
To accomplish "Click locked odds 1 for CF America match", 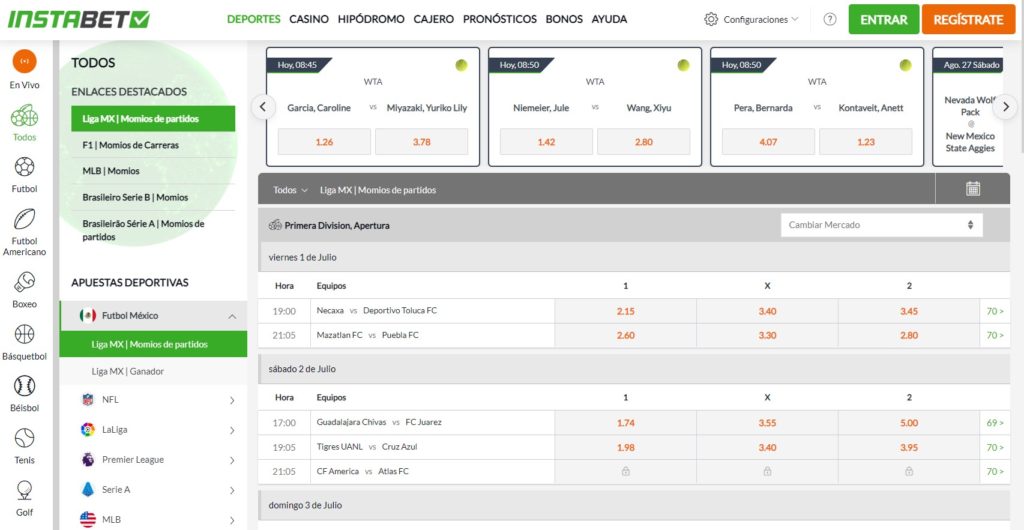I will [x=626, y=471].
